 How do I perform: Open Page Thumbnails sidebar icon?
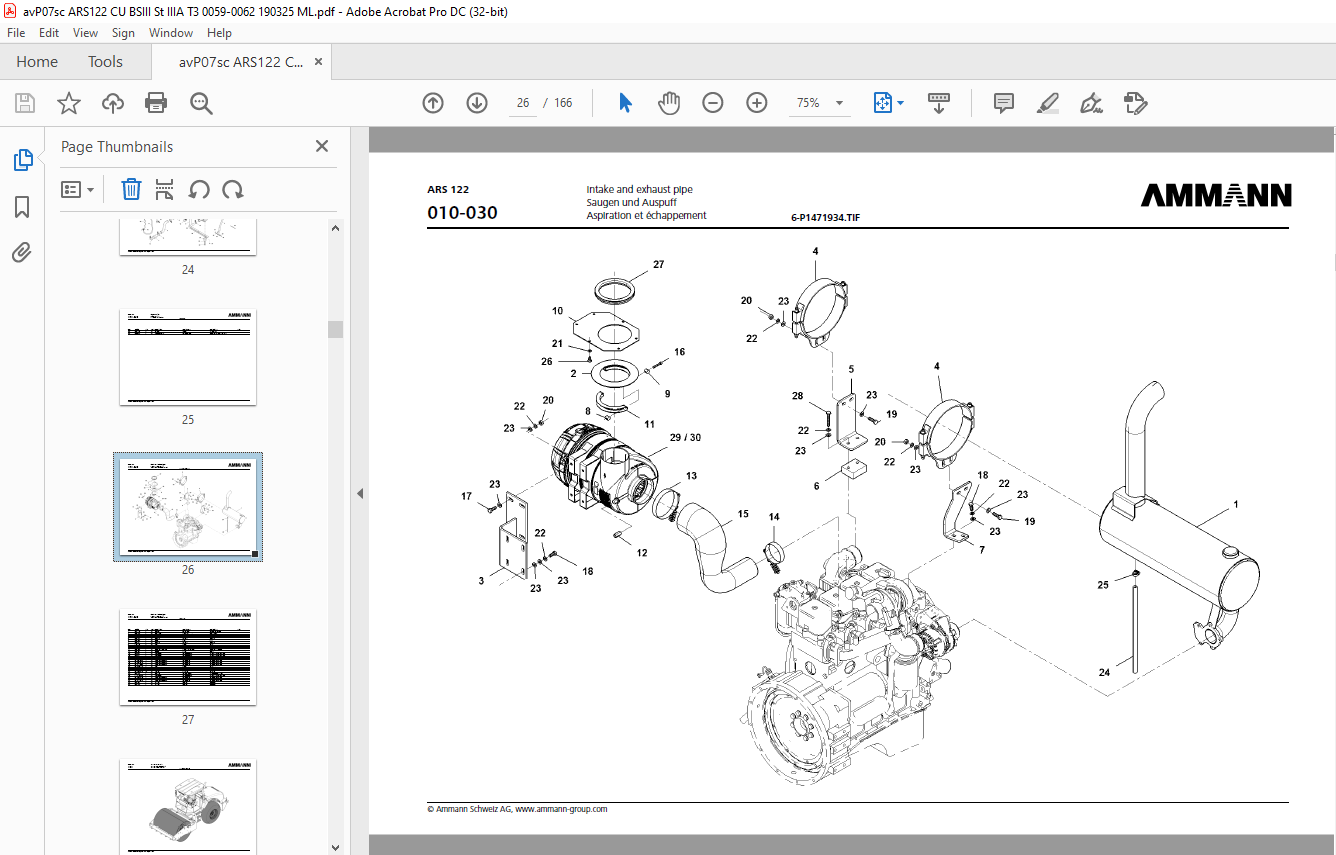click(x=22, y=160)
